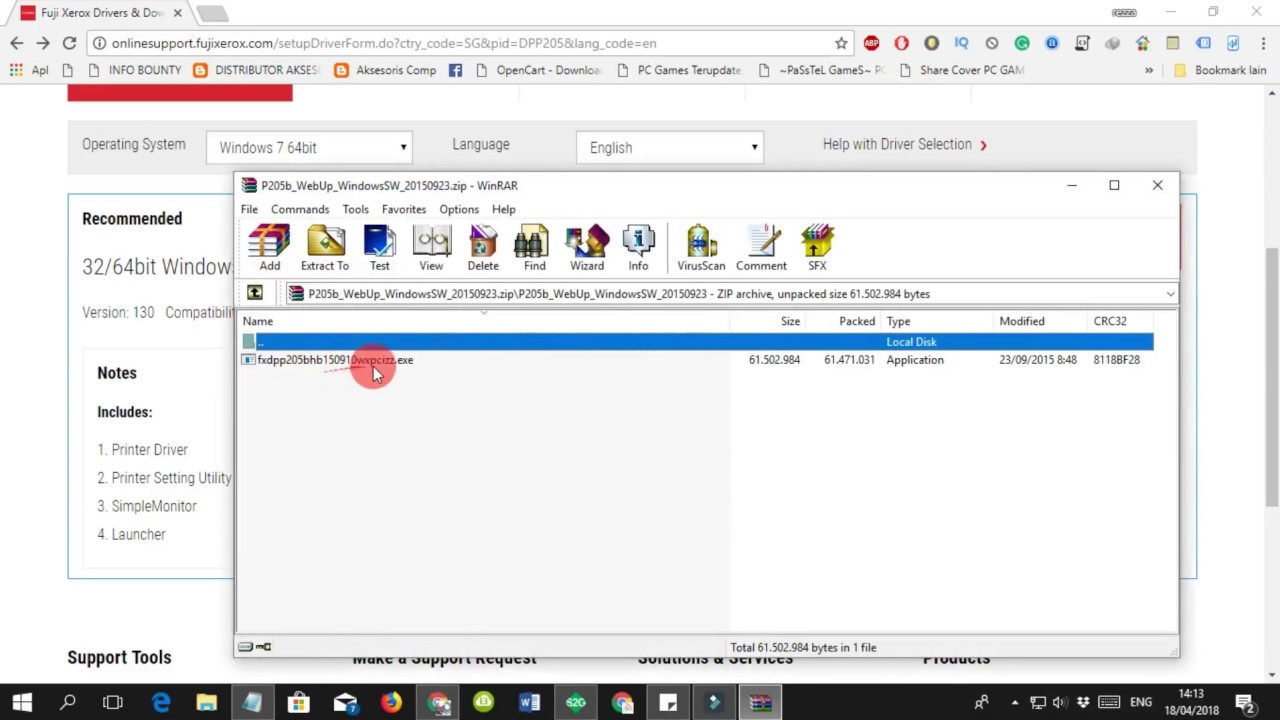Image resolution: width=1280 pixels, height=720 pixels.
Task: Open the Find binoculars tool
Action: [x=534, y=247]
